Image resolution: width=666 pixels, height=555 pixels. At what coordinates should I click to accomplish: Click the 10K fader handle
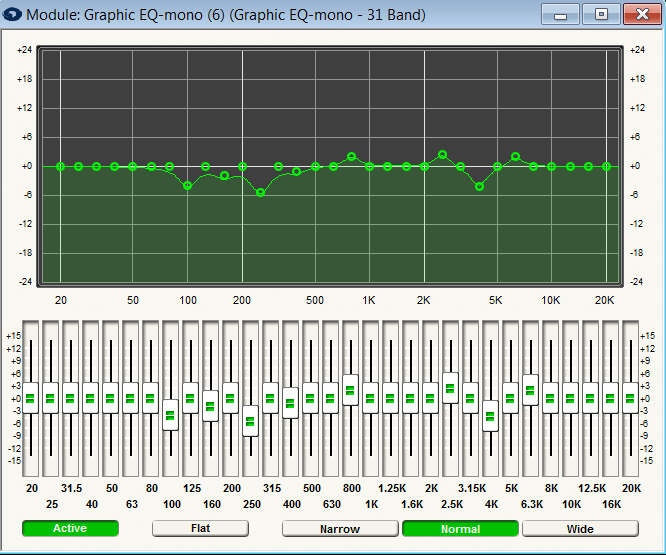(x=570, y=398)
